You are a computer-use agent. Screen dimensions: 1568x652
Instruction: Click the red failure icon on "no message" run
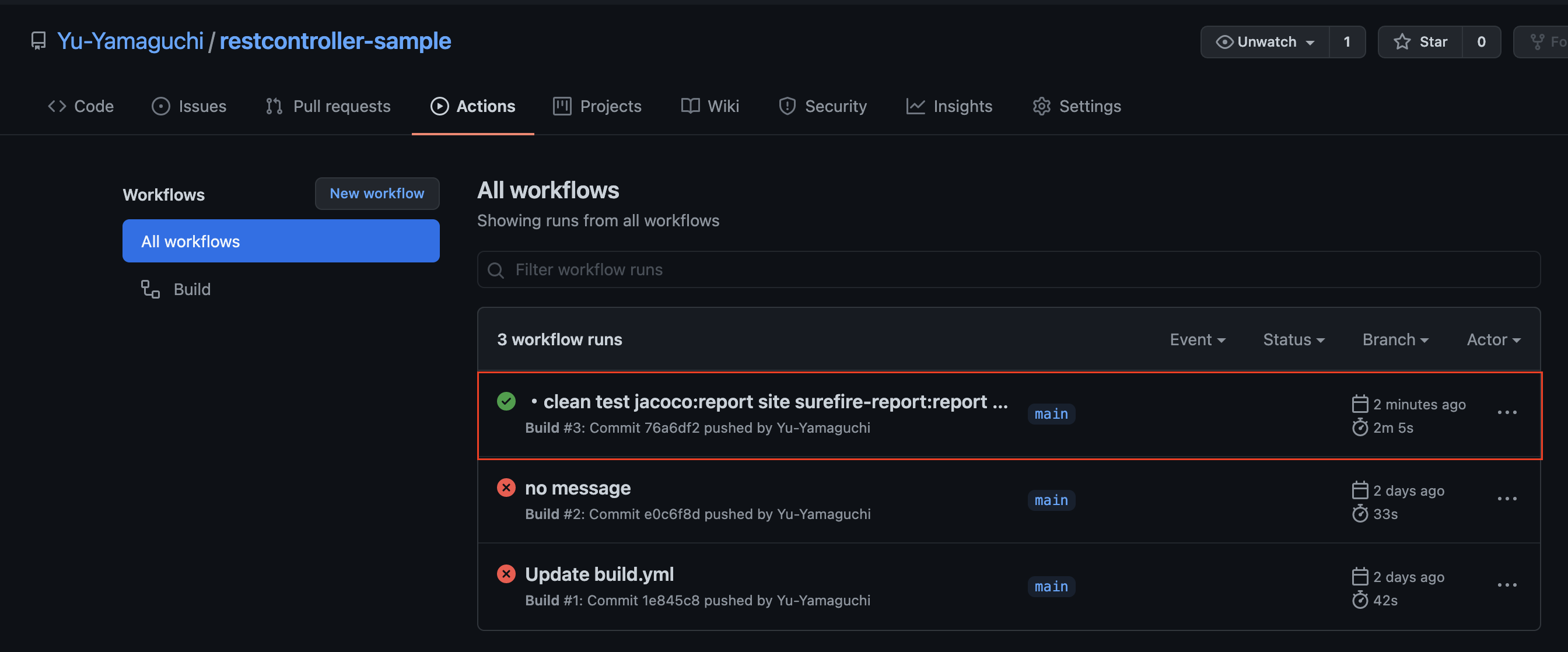506,487
